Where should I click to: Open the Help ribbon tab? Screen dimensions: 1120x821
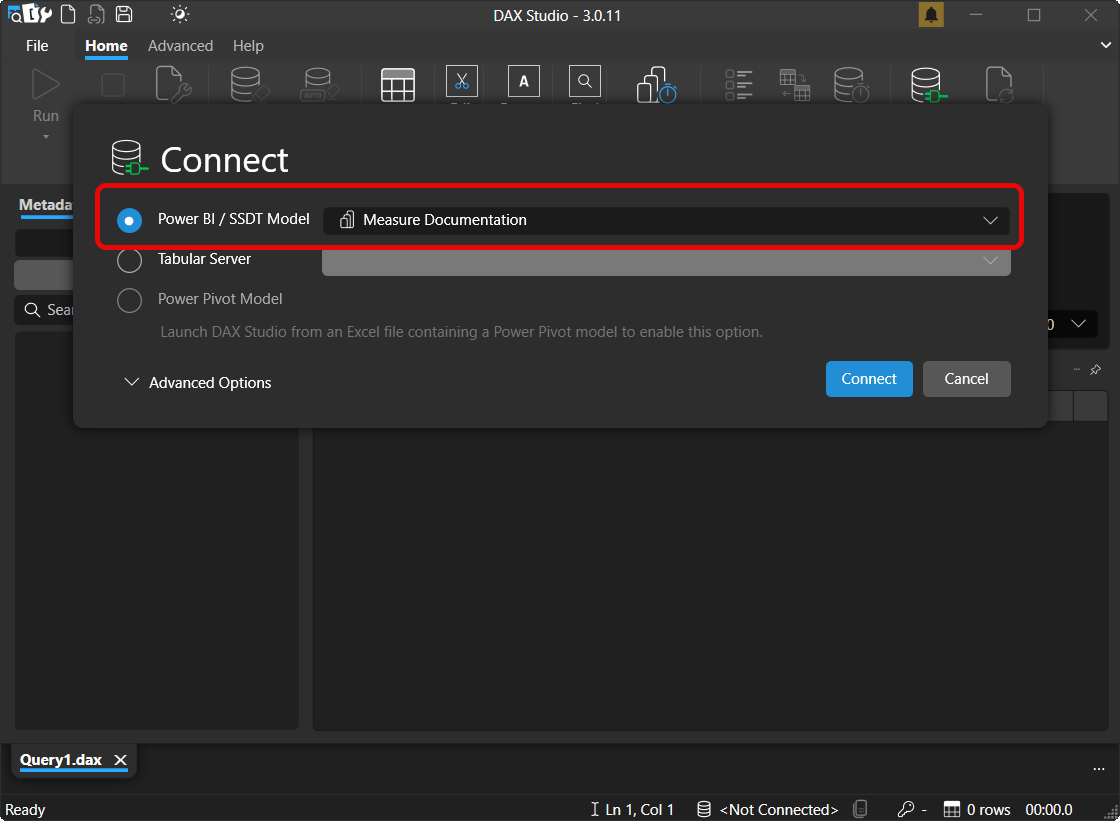(248, 46)
